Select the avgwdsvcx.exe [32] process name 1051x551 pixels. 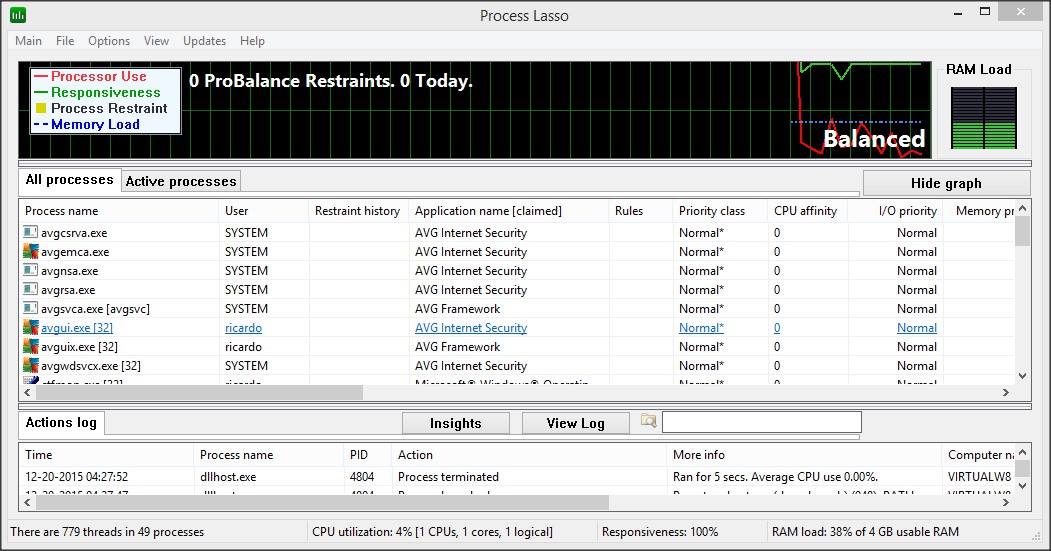tap(90, 365)
